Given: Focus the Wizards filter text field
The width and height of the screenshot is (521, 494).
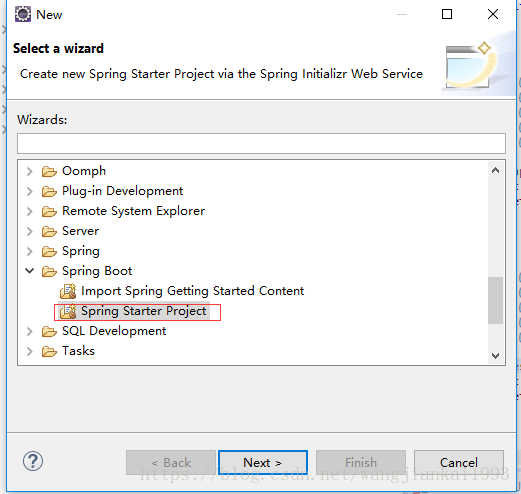Looking at the screenshot, I should pyautogui.click(x=261, y=143).
